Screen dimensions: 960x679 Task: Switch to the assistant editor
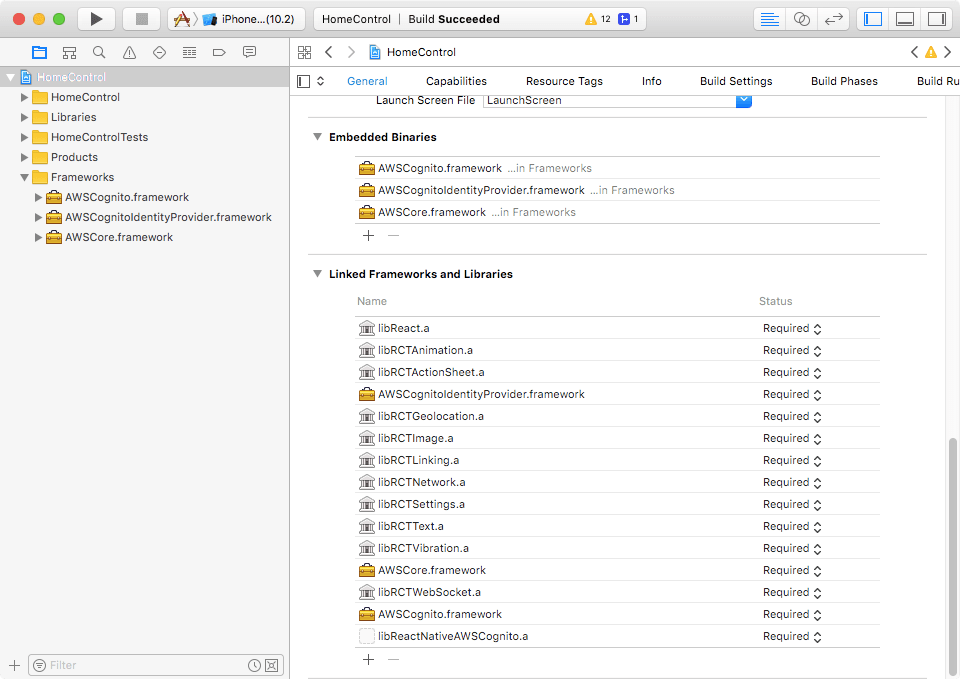click(801, 19)
